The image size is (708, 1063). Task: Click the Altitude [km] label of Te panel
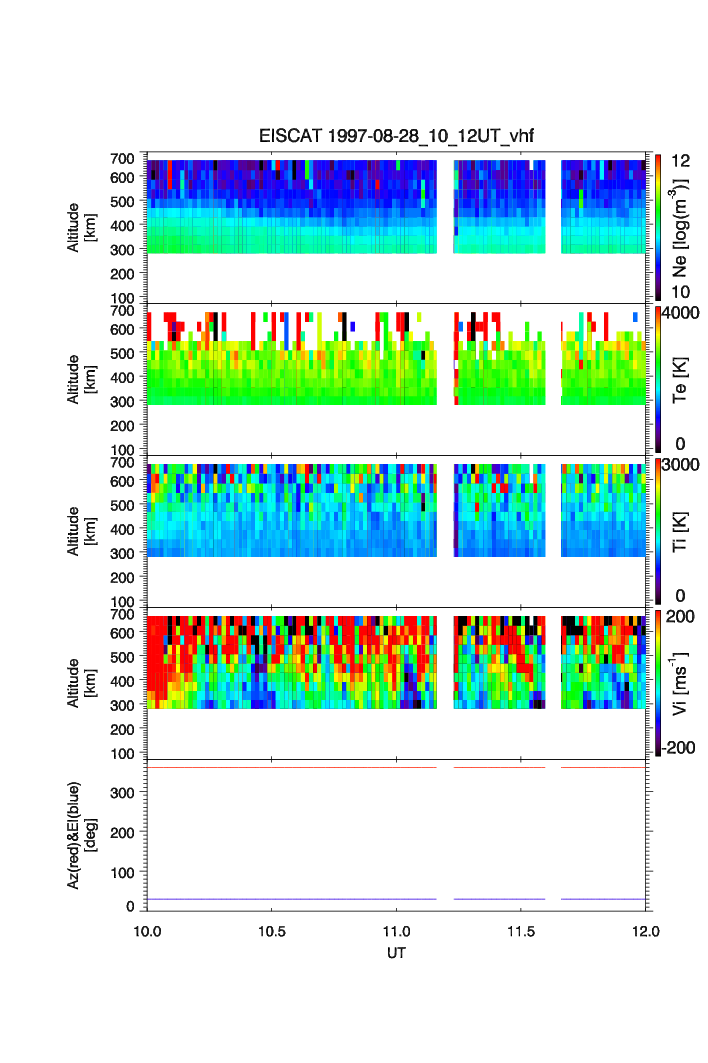pos(82,380)
